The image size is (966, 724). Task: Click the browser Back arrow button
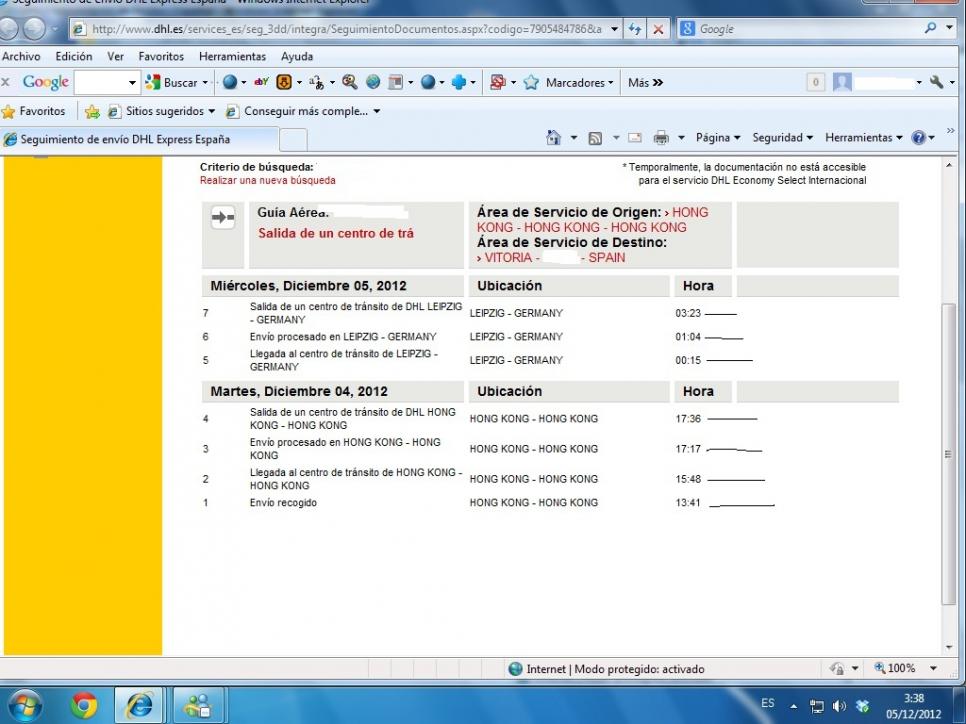click(7, 28)
